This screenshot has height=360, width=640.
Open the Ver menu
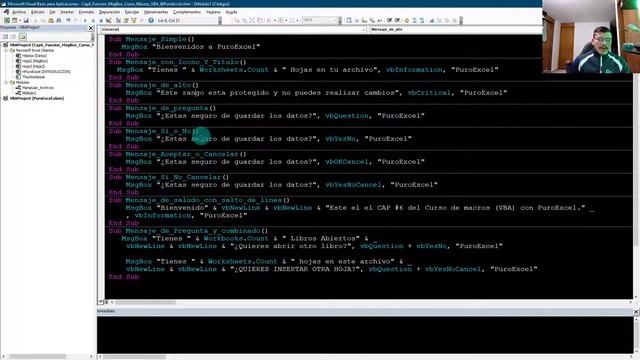pos(52,12)
